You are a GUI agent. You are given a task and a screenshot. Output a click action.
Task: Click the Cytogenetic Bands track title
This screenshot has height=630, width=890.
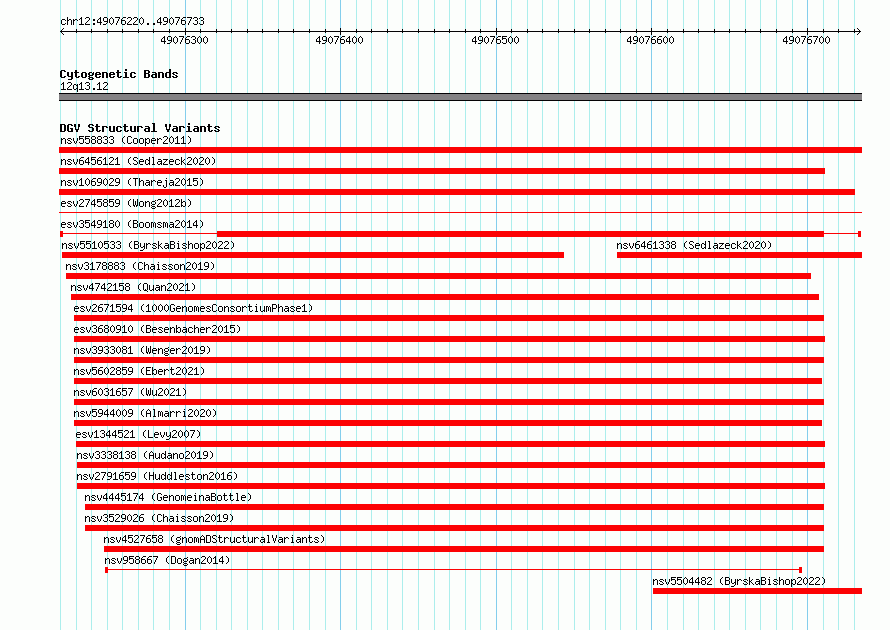[119, 74]
